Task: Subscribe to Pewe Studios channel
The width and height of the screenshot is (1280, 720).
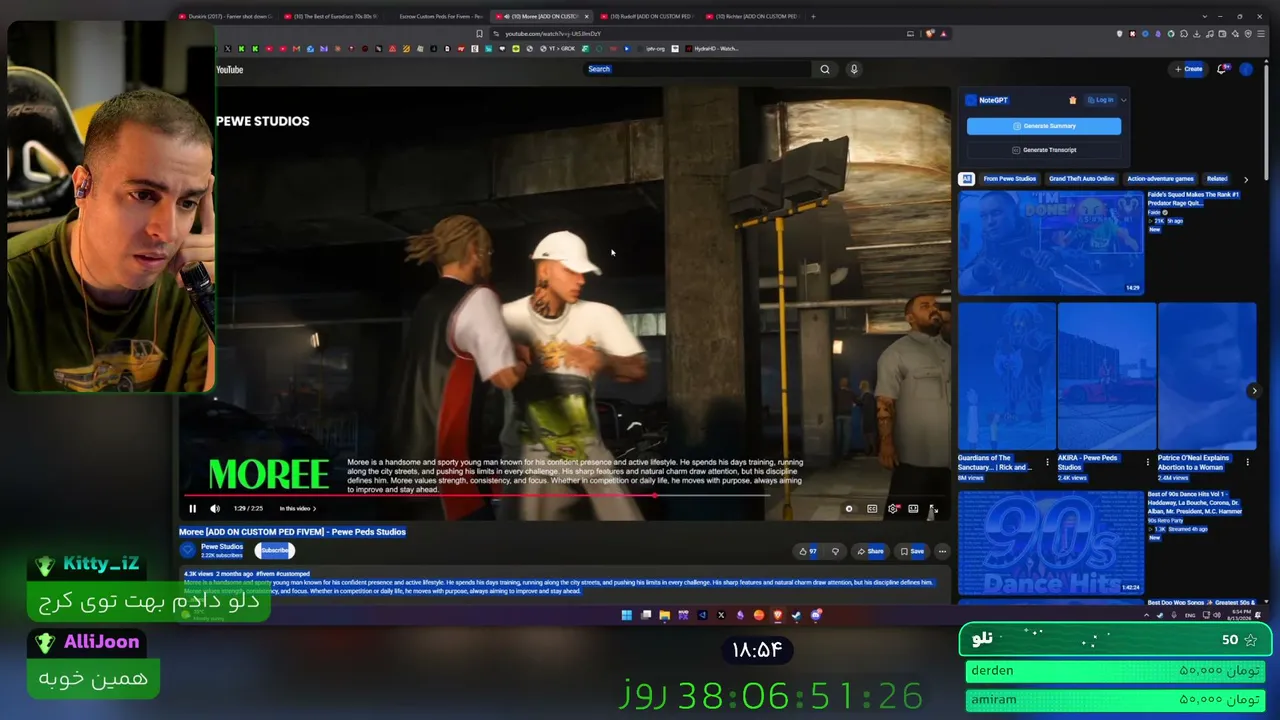Action: [x=275, y=550]
